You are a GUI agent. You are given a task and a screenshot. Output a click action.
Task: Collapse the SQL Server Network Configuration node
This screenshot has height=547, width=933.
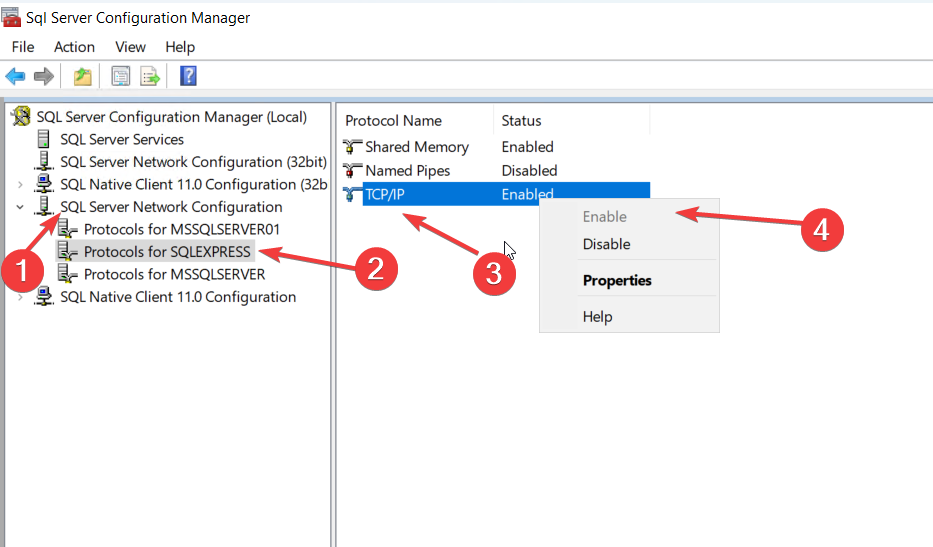click(20, 207)
